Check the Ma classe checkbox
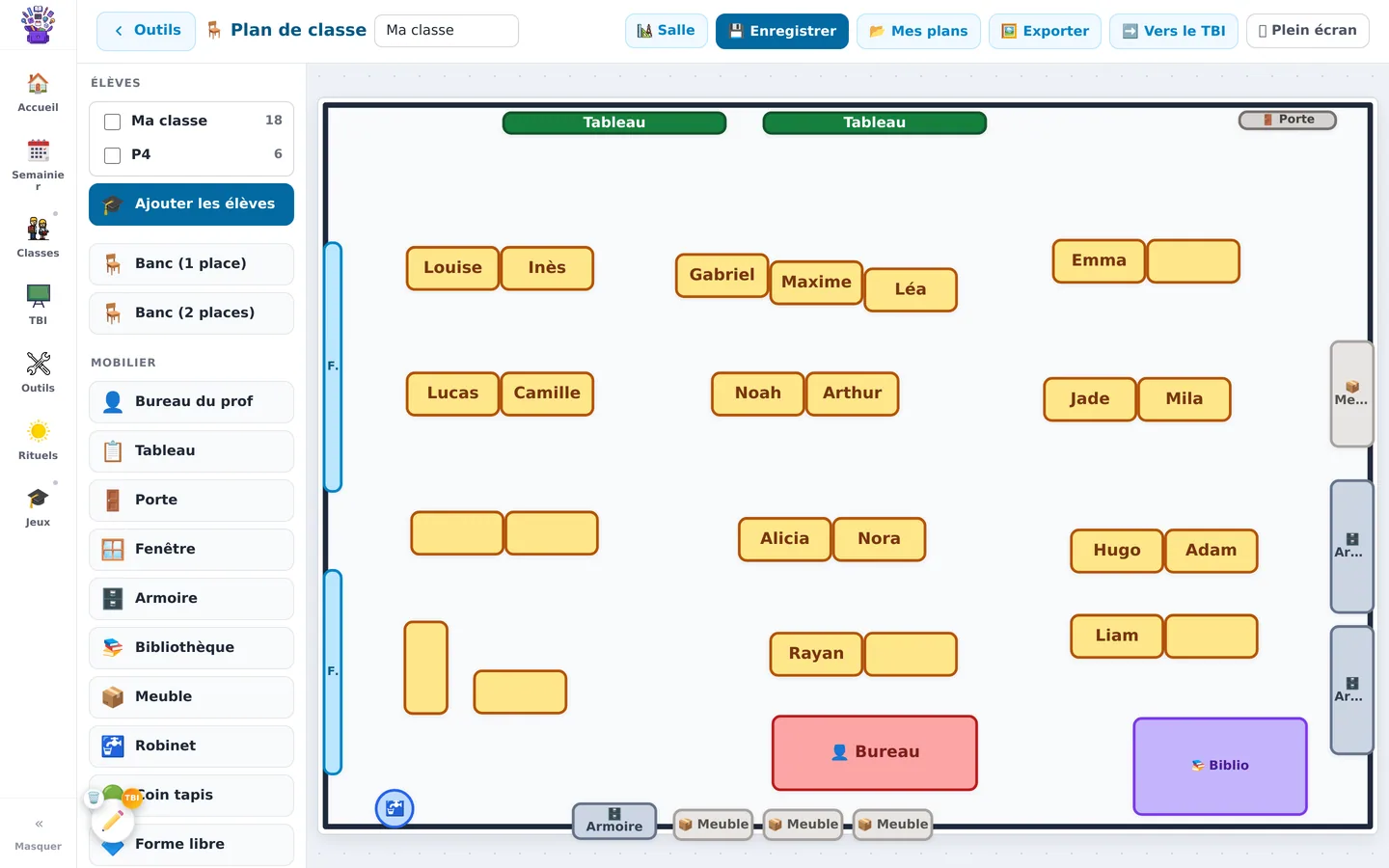 (x=112, y=122)
